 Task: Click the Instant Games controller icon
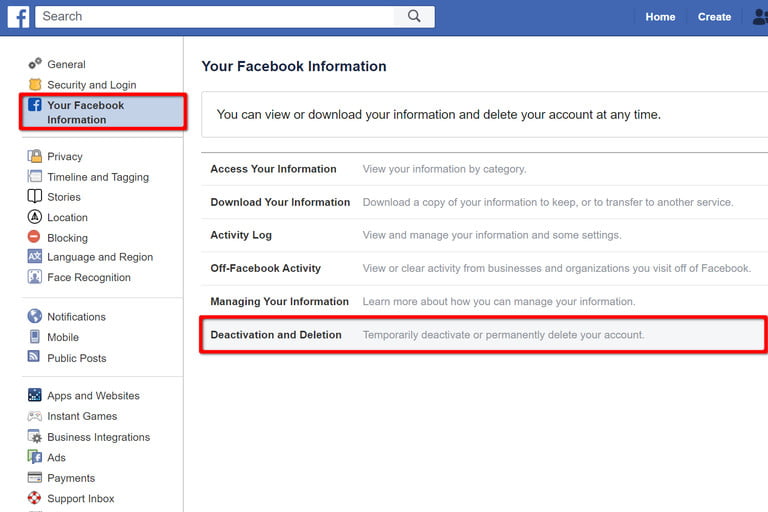click(x=35, y=416)
